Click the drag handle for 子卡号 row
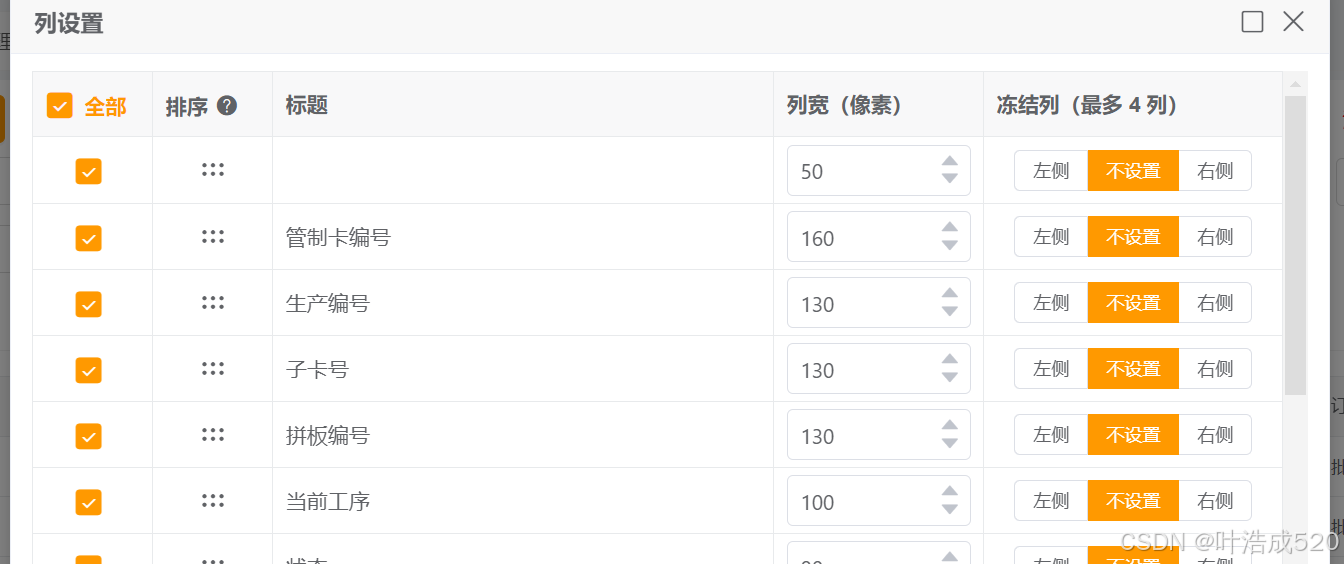Viewport: 1344px width, 564px height. (212, 369)
